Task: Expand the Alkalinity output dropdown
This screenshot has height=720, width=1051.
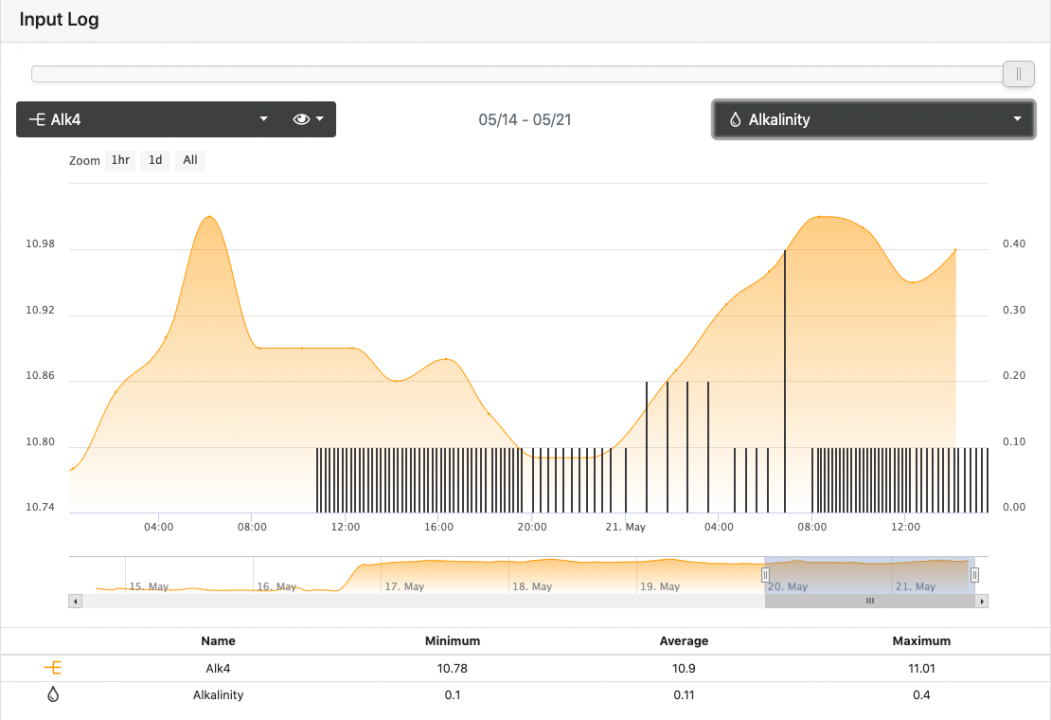Action: pyautogui.click(x=1017, y=119)
